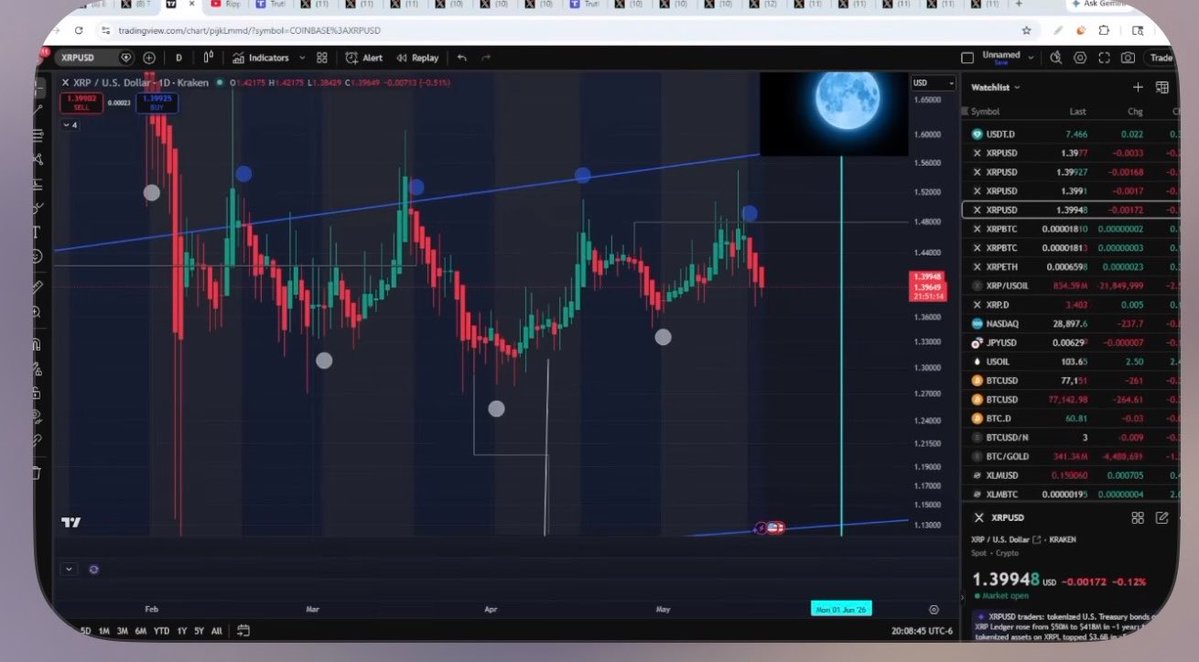Toggle the market open status dot in legend

click(220, 83)
